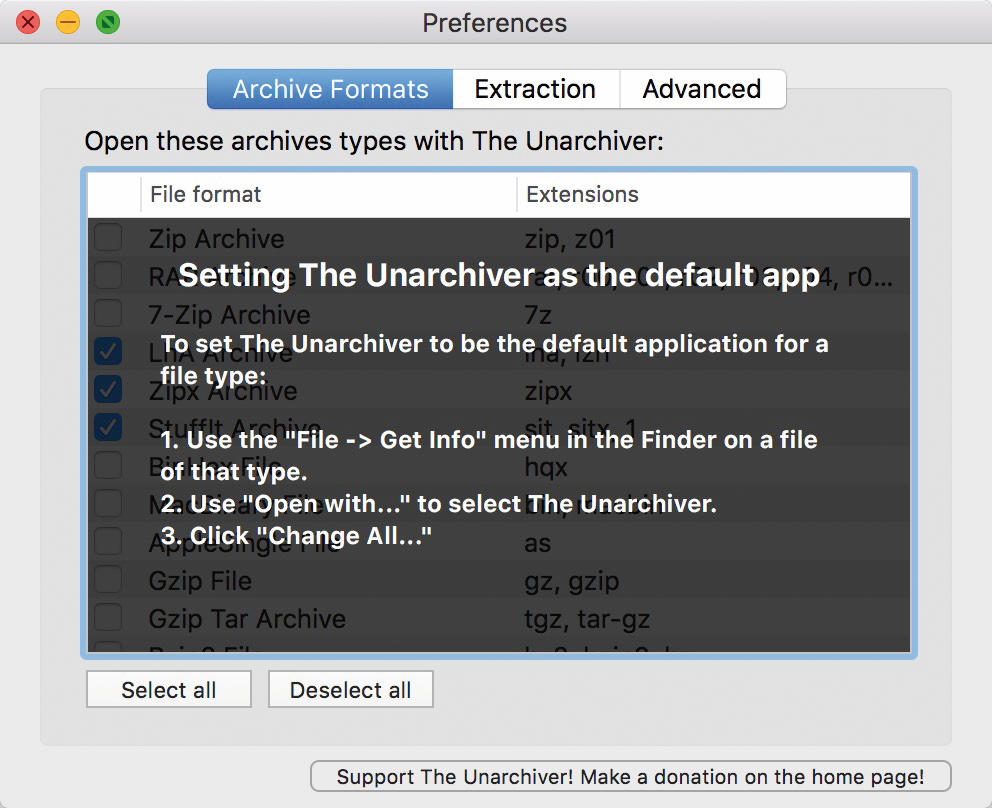Enable the Gzip Tar Archive checkbox
The width and height of the screenshot is (992, 808).
[108, 618]
